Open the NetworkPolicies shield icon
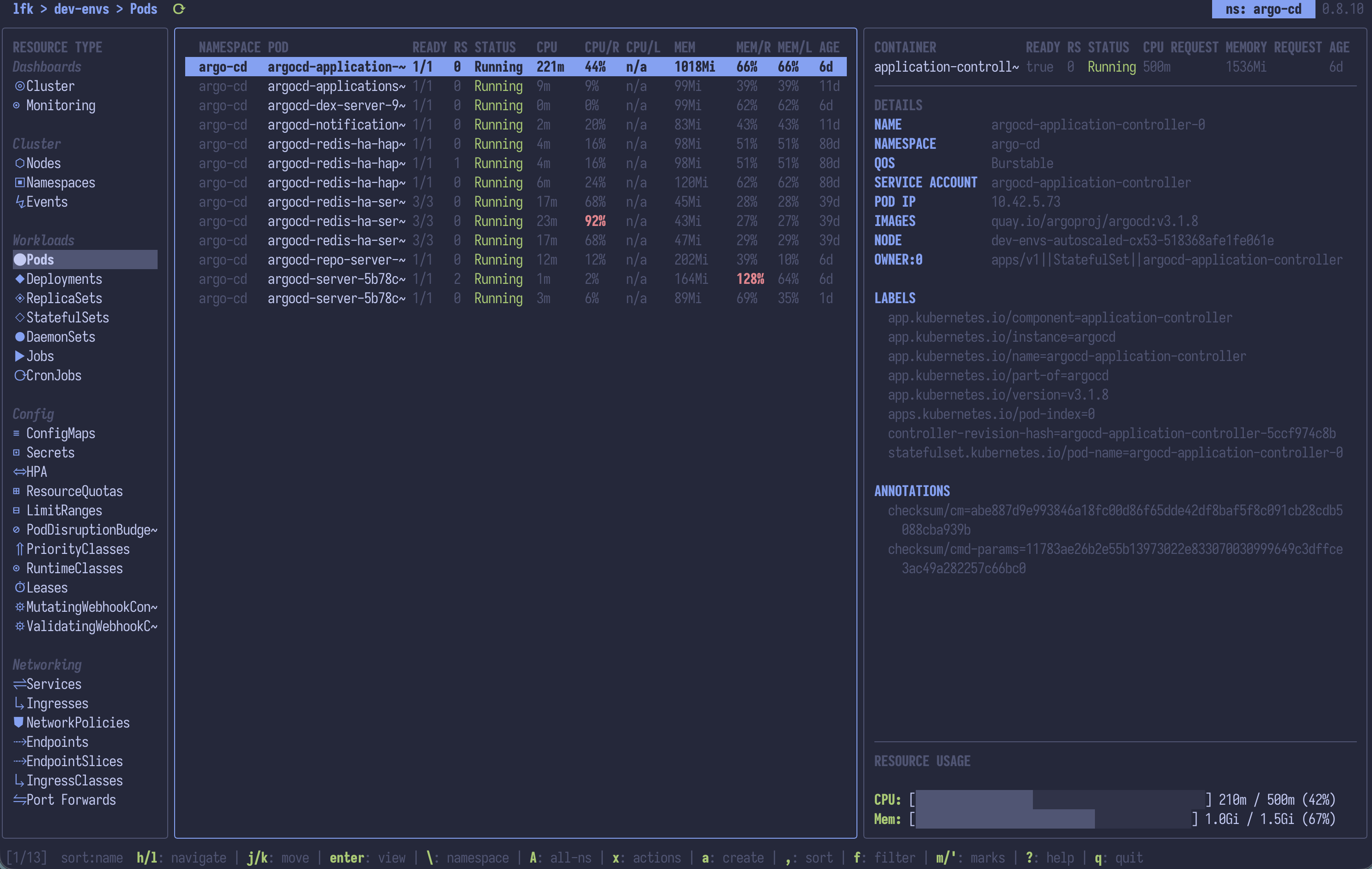The width and height of the screenshot is (1372, 869). (x=19, y=722)
